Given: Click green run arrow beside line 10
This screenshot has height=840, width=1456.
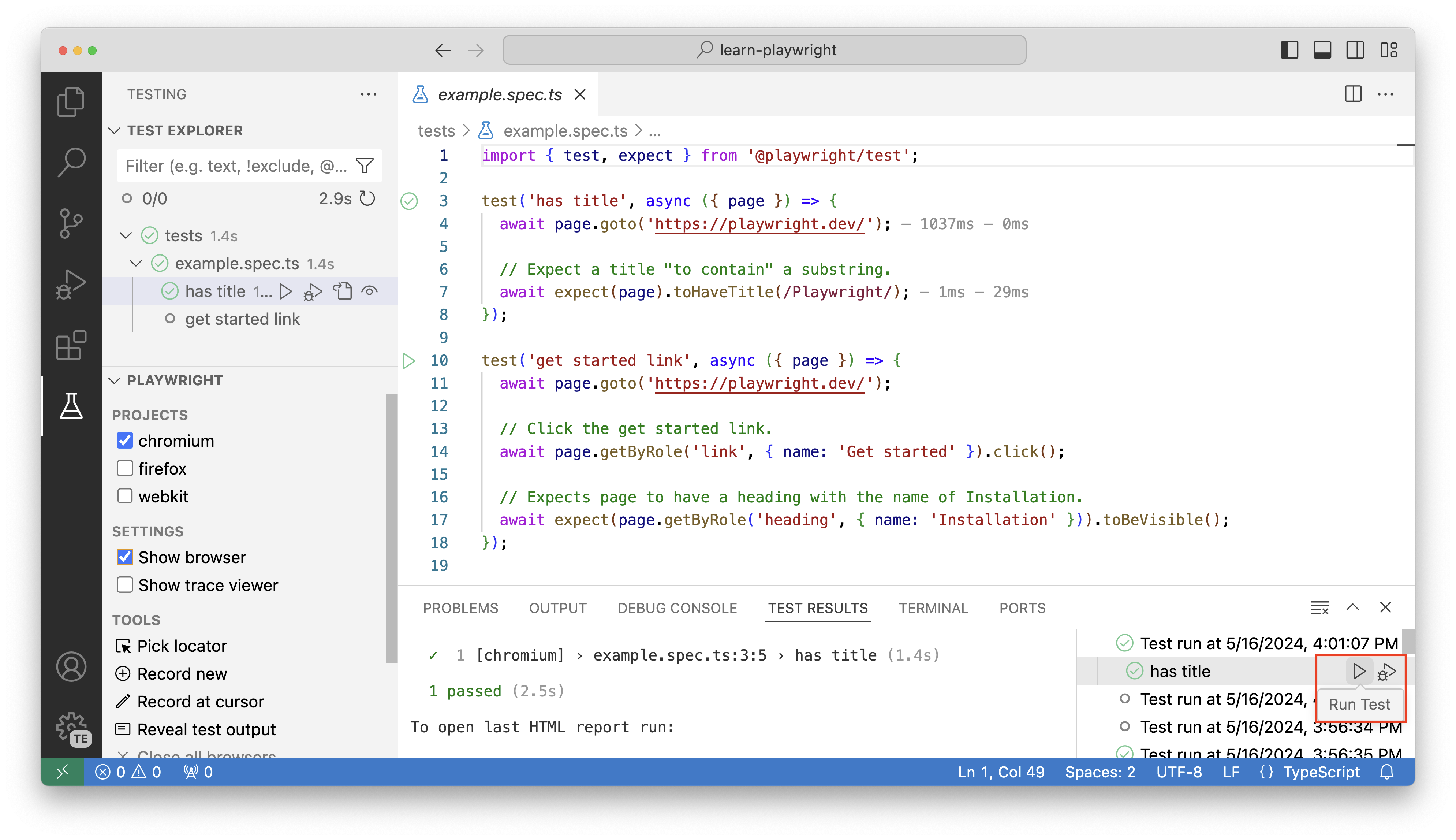Looking at the screenshot, I should click(409, 361).
